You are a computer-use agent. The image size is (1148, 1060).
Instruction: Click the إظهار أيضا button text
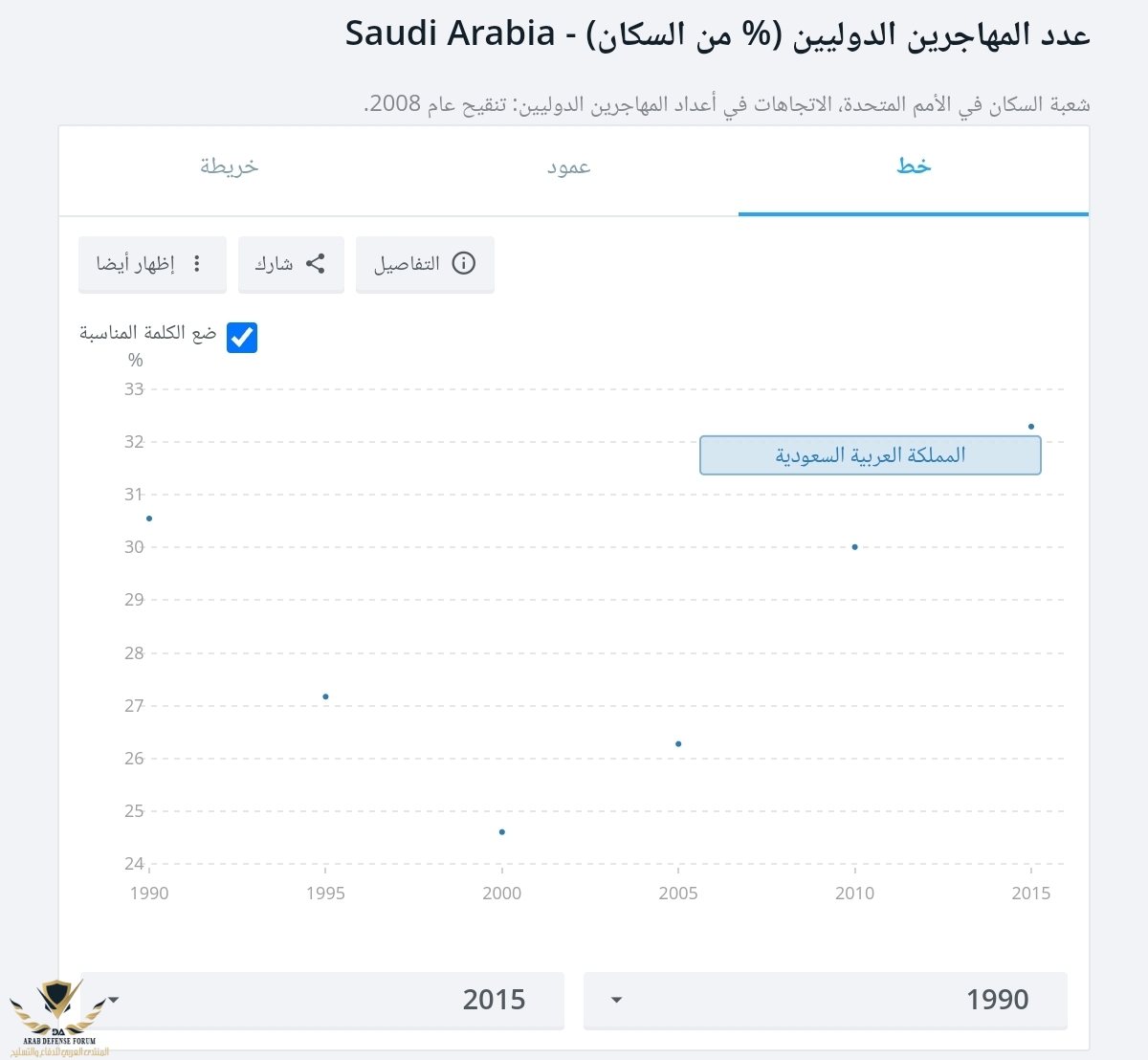136,263
